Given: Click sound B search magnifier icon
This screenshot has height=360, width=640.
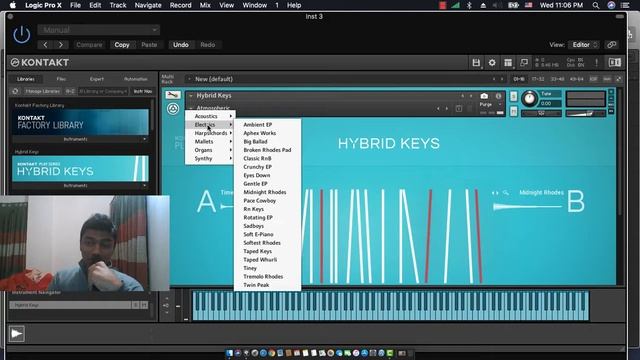Looking at the screenshot, I should 506,193.
